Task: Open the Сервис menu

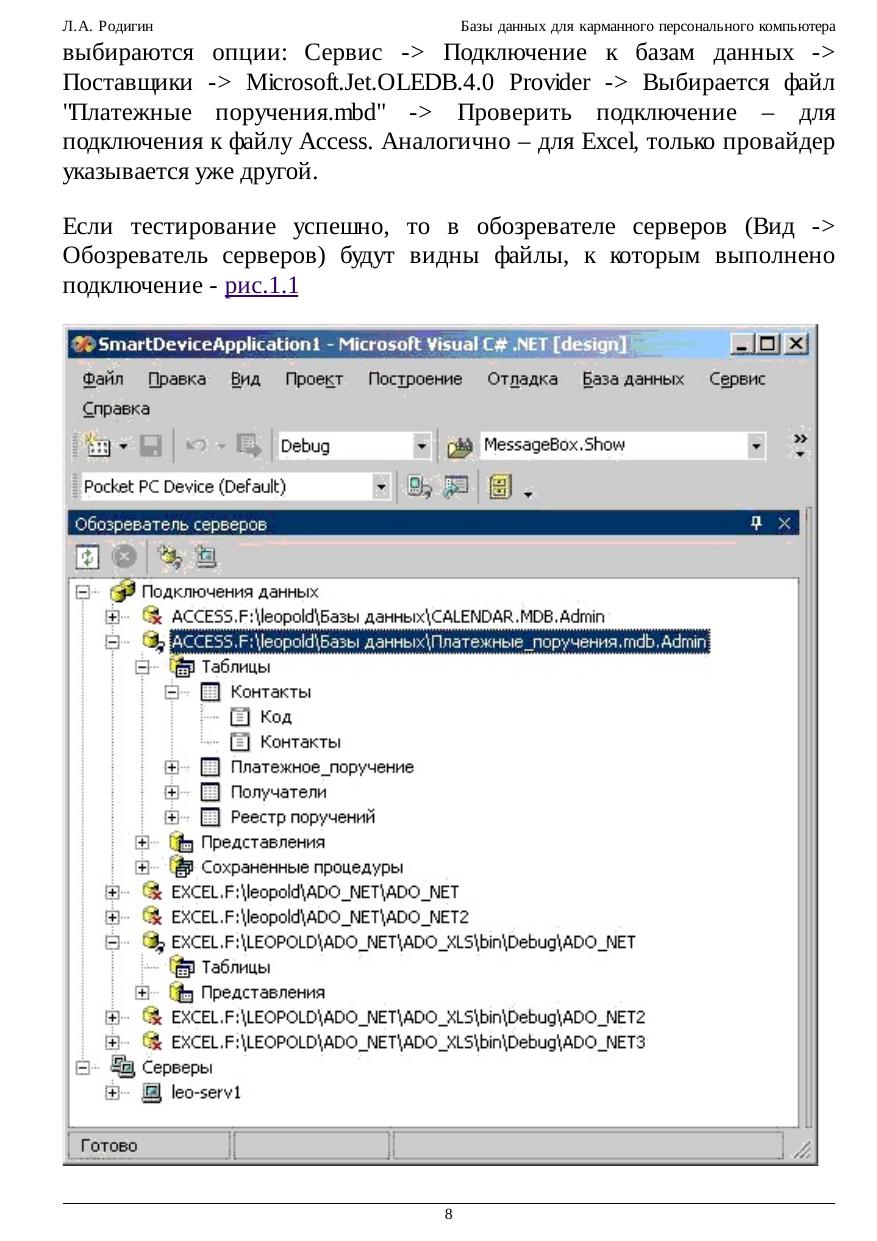Action: click(x=737, y=379)
